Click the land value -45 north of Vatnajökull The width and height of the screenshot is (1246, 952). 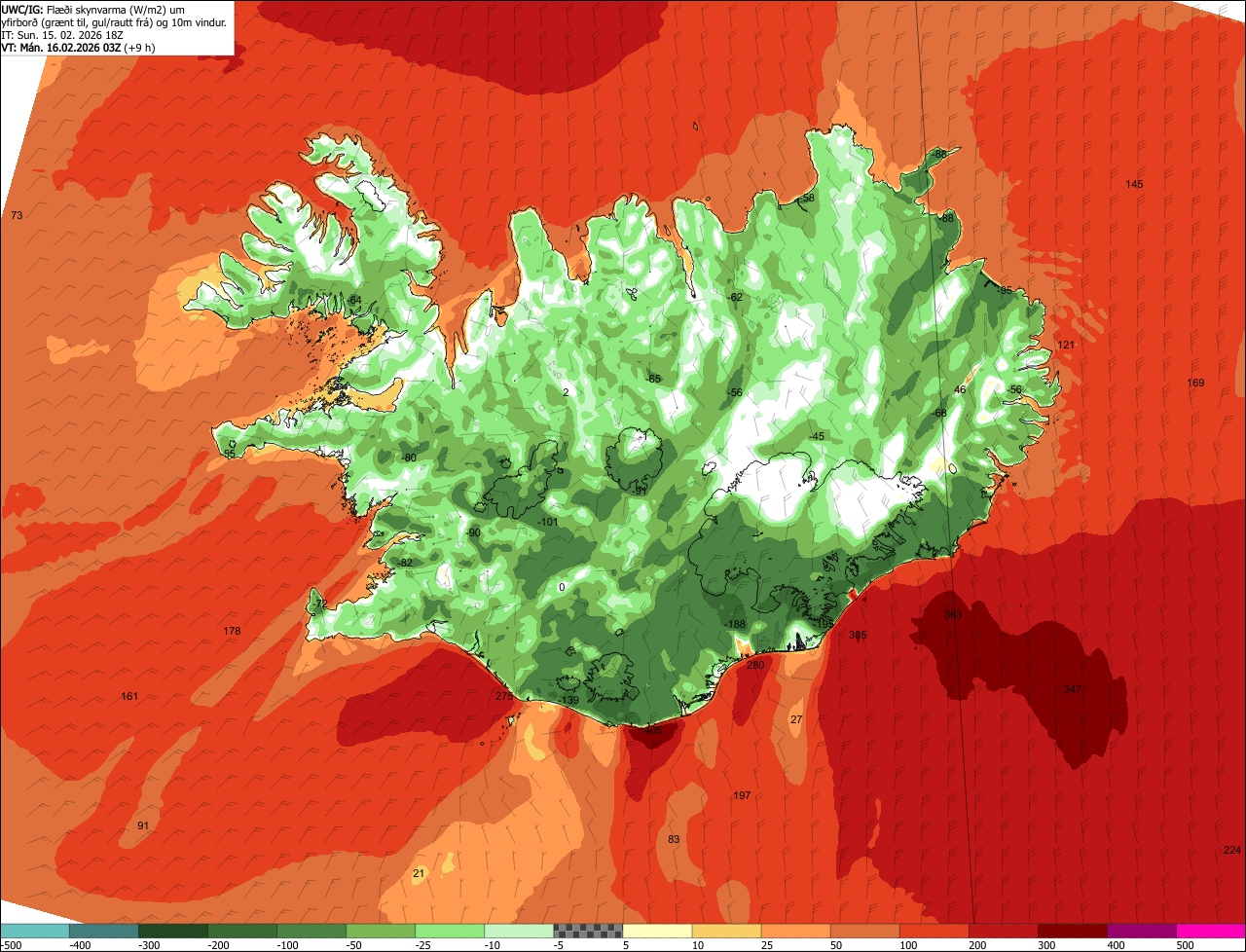(816, 437)
